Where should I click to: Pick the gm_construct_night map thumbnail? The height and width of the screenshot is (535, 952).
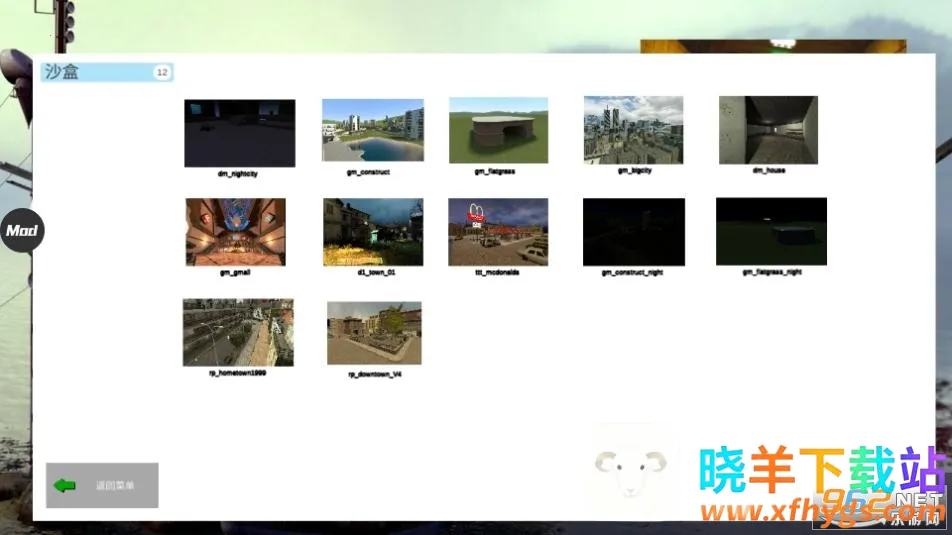point(633,232)
